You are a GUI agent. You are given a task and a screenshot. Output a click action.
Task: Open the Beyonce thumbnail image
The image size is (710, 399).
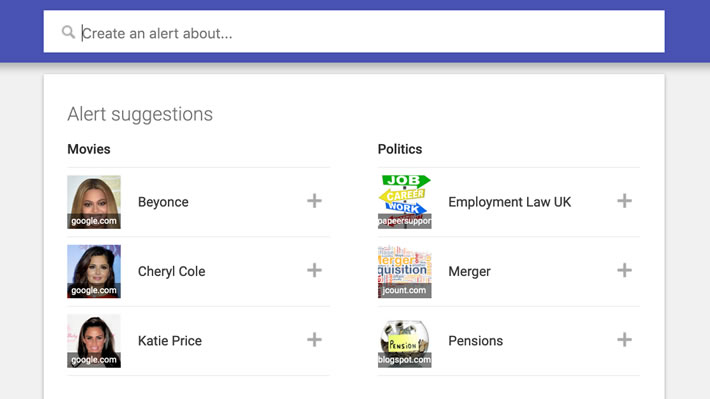[x=94, y=202]
